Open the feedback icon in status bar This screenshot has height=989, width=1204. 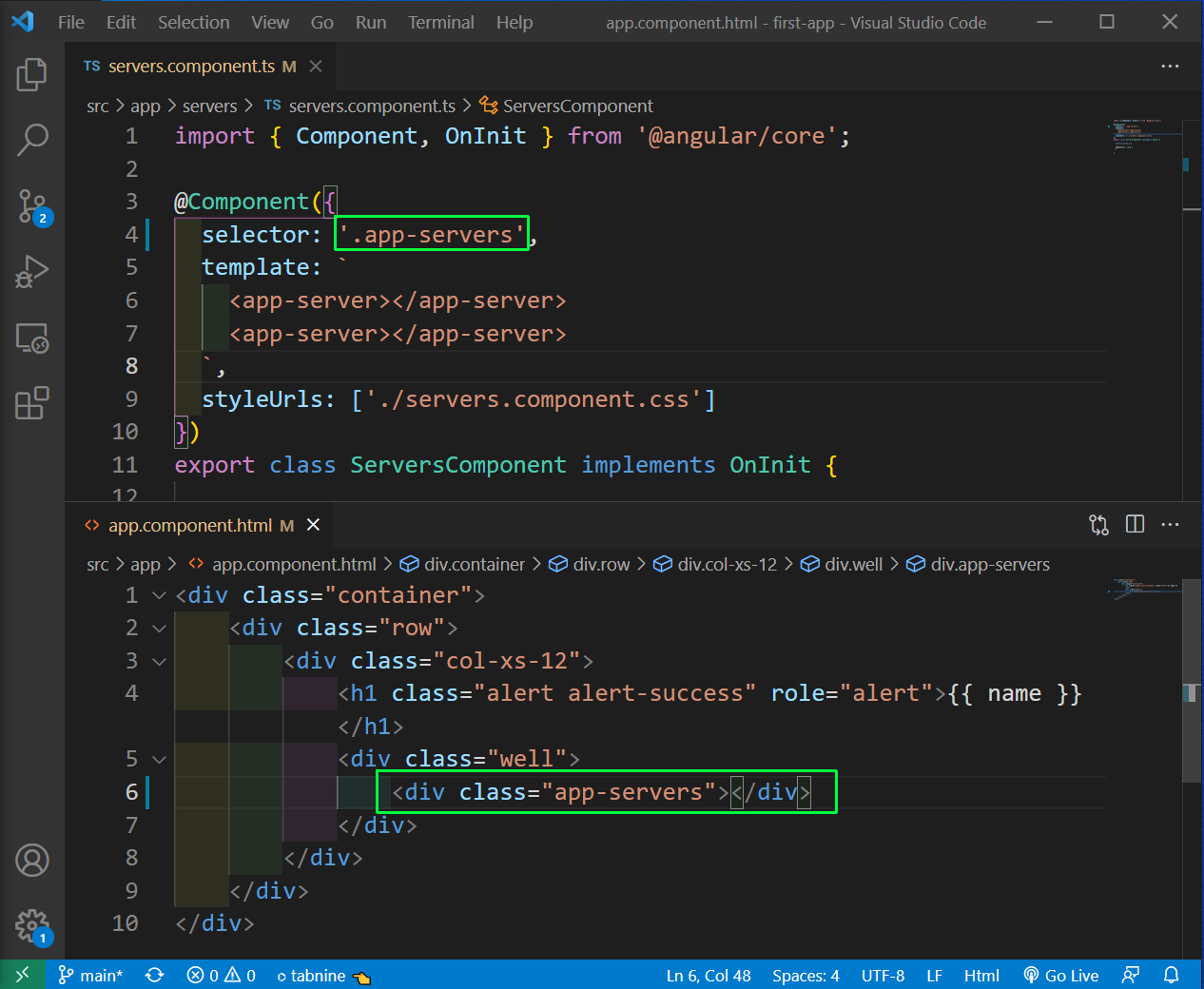(1131, 976)
